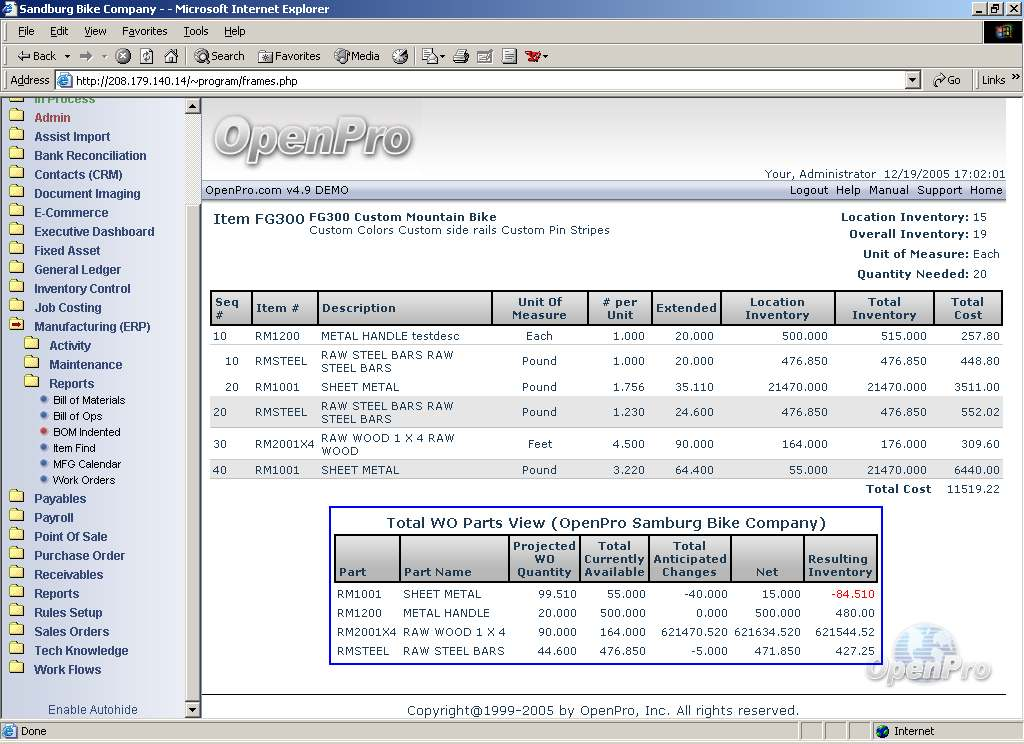Image resolution: width=1024 pixels, height=744 pixels.
Task: Click the browser Stop icon
Action: tap(123, 56)
